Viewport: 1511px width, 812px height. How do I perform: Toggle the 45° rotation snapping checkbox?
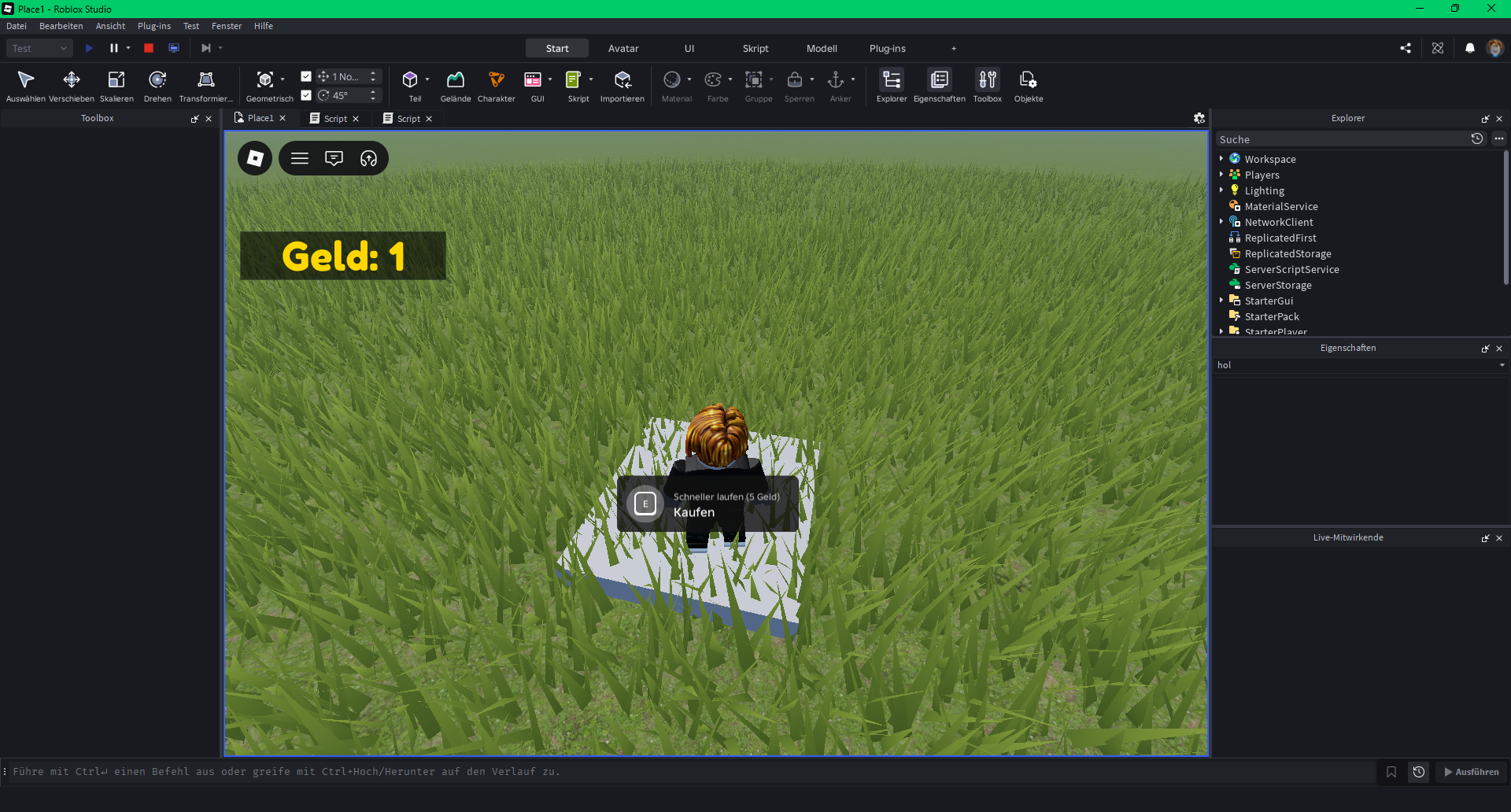point(306,95)
